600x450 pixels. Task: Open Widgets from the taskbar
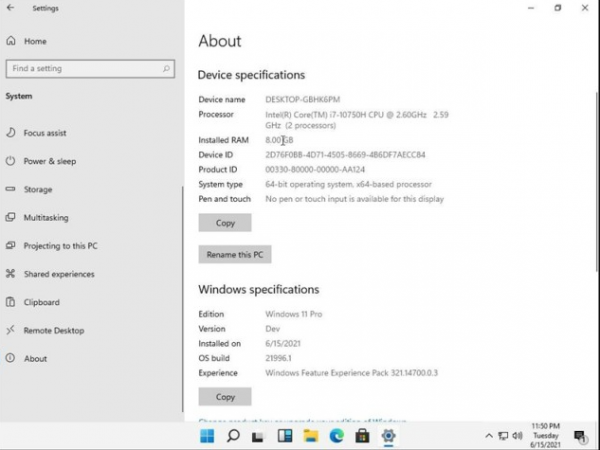tap(285, 435)
